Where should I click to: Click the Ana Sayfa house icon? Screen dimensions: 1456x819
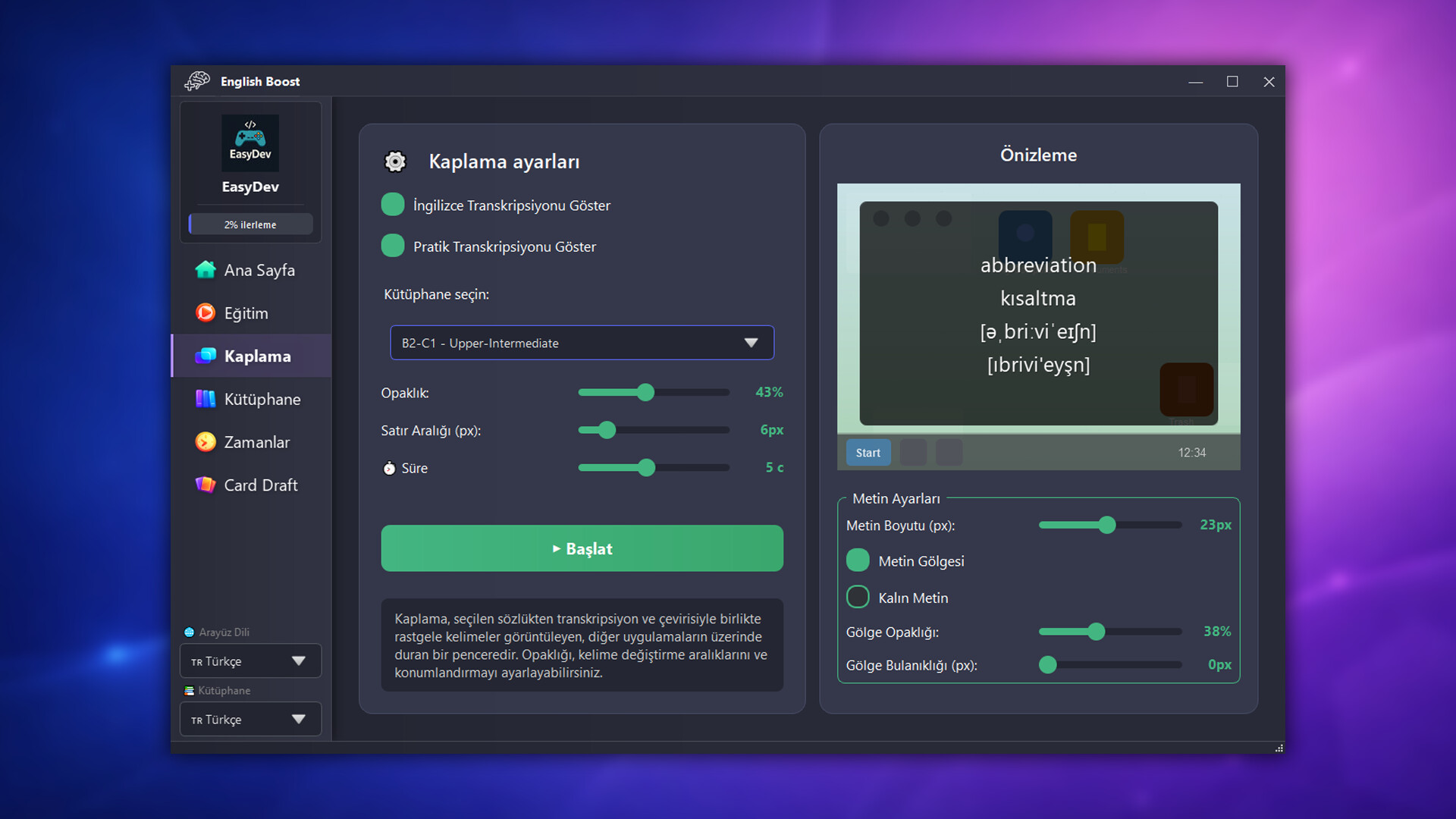[206, 270]
